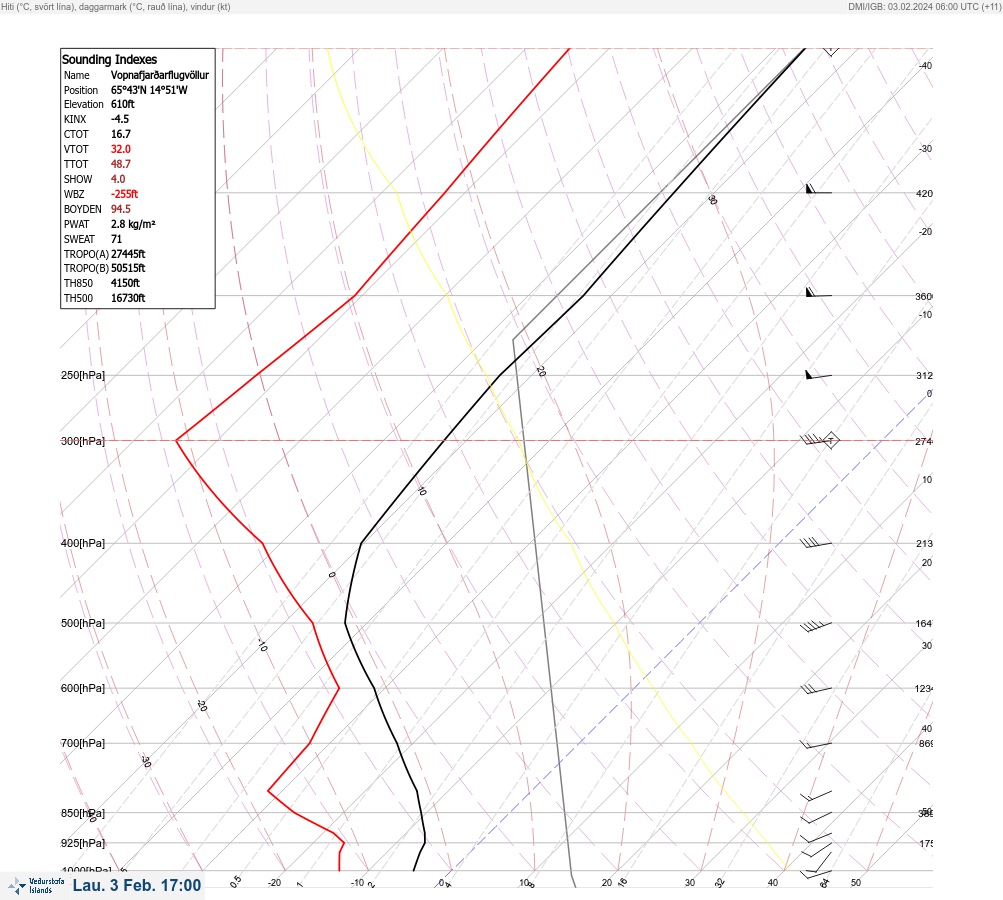Select the elevation value 610ft
The width and height of the screenshot is (1003, 900).
pyautogui.click(x=123, y=104)
